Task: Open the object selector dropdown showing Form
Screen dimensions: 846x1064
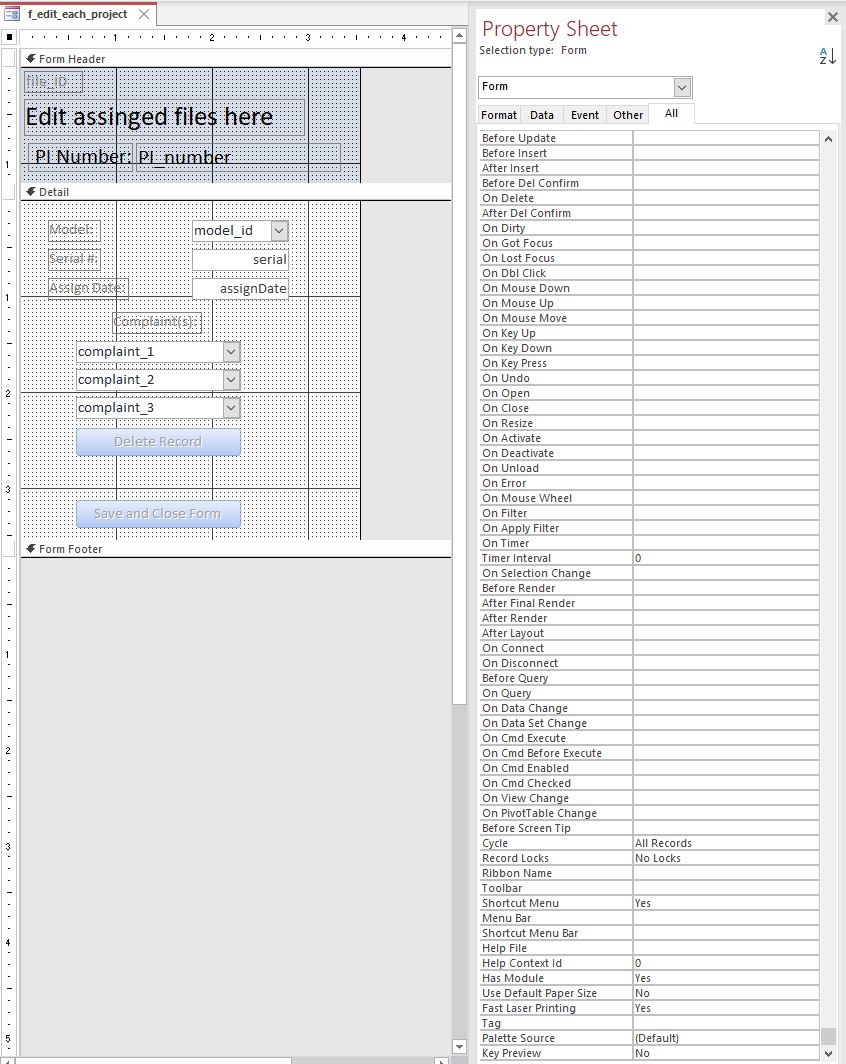Action: 682,87
